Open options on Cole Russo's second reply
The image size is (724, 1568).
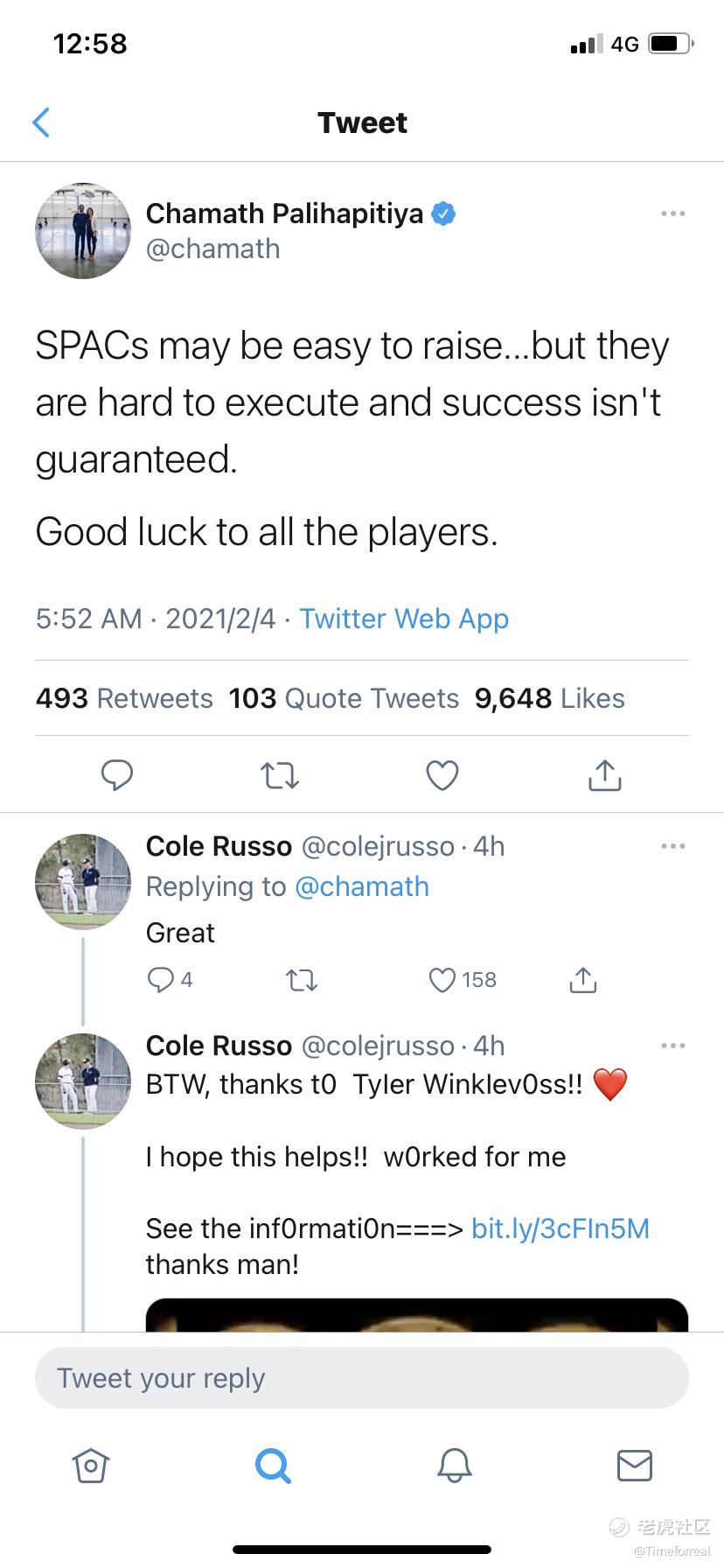coord(672,1046)
